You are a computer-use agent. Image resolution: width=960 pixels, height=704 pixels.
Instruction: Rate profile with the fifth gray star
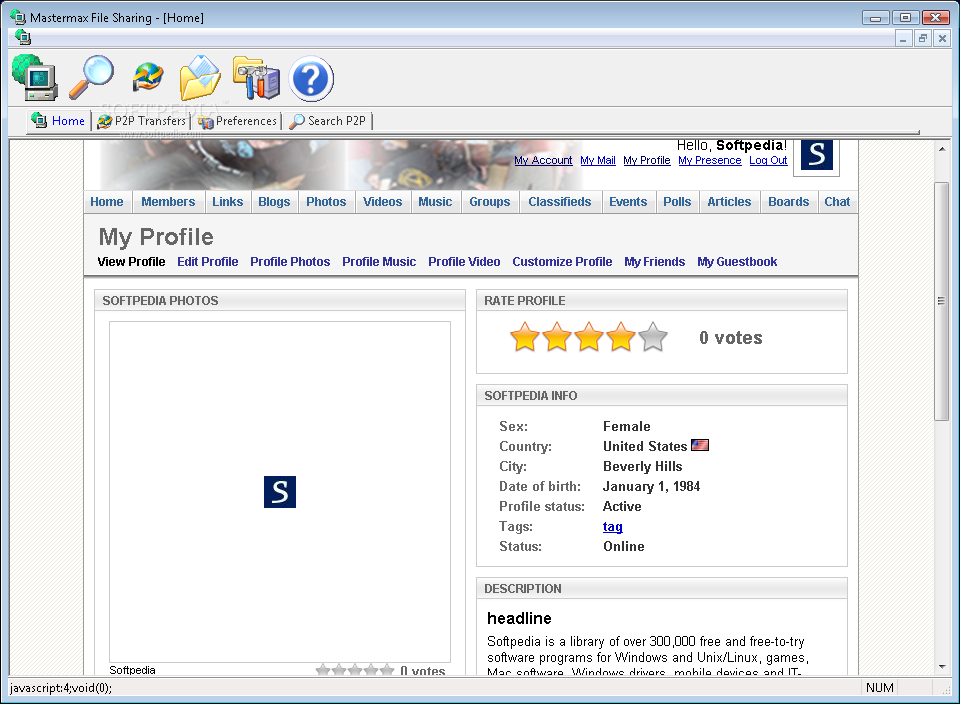coord(653,337)
